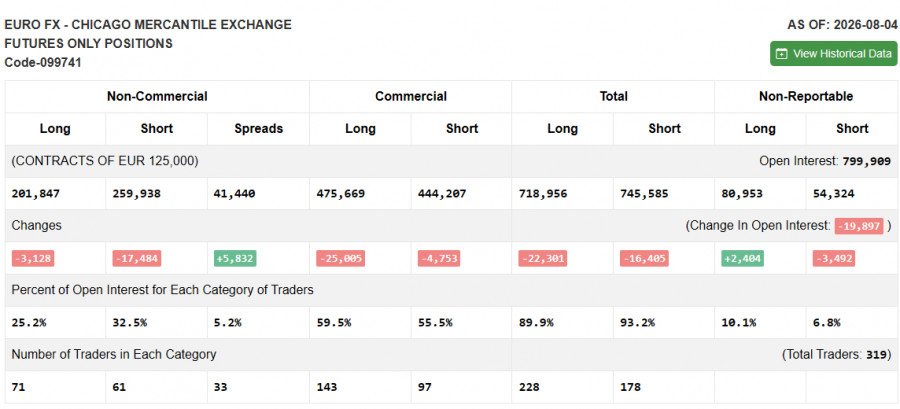Click the Open Interest value 799,909
The width and height of the screenshot is (900, 409).
(867, 162)
